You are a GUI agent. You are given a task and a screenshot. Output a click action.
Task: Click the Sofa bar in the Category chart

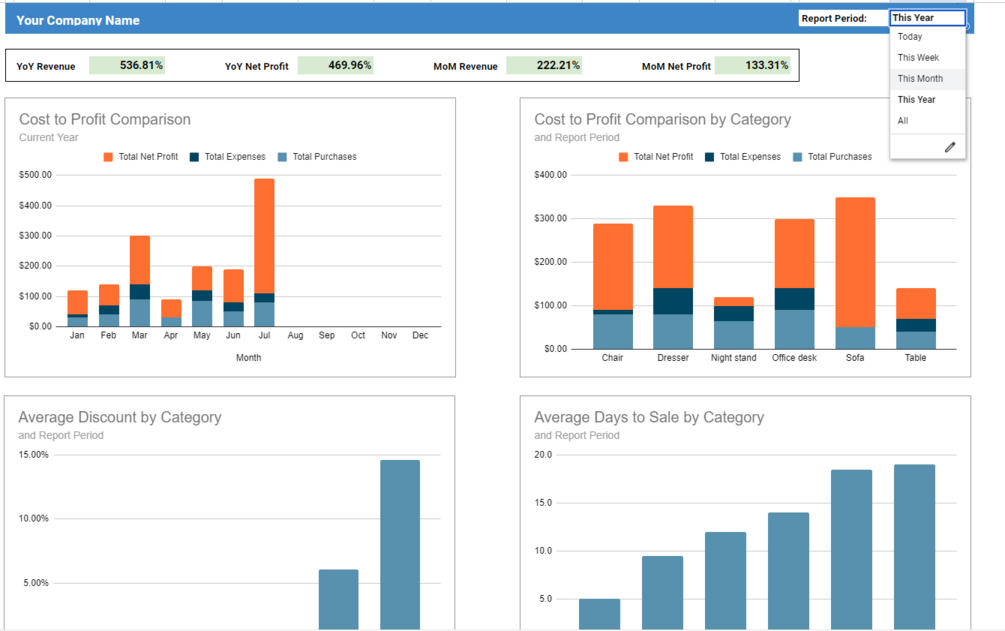click(x=855, y=260)
